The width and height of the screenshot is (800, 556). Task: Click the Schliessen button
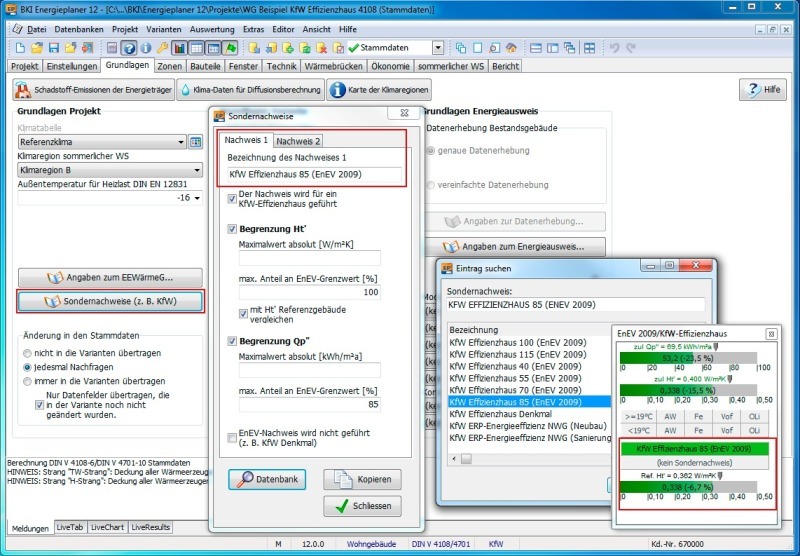362,506
